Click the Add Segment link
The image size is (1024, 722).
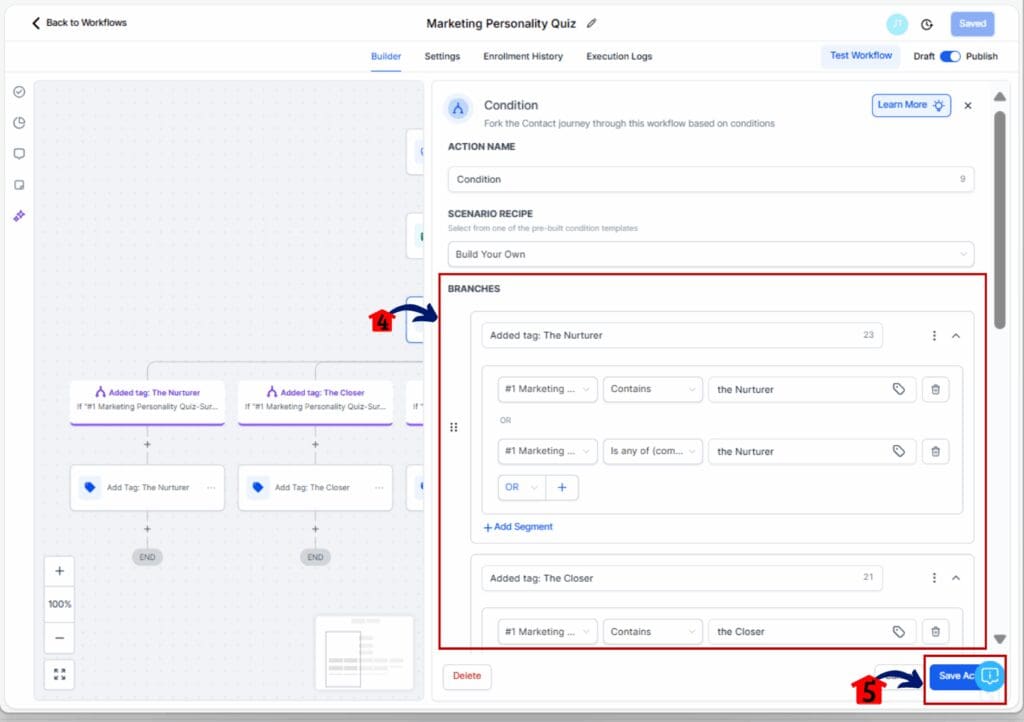pyautogui.click(x=518, y=527)
